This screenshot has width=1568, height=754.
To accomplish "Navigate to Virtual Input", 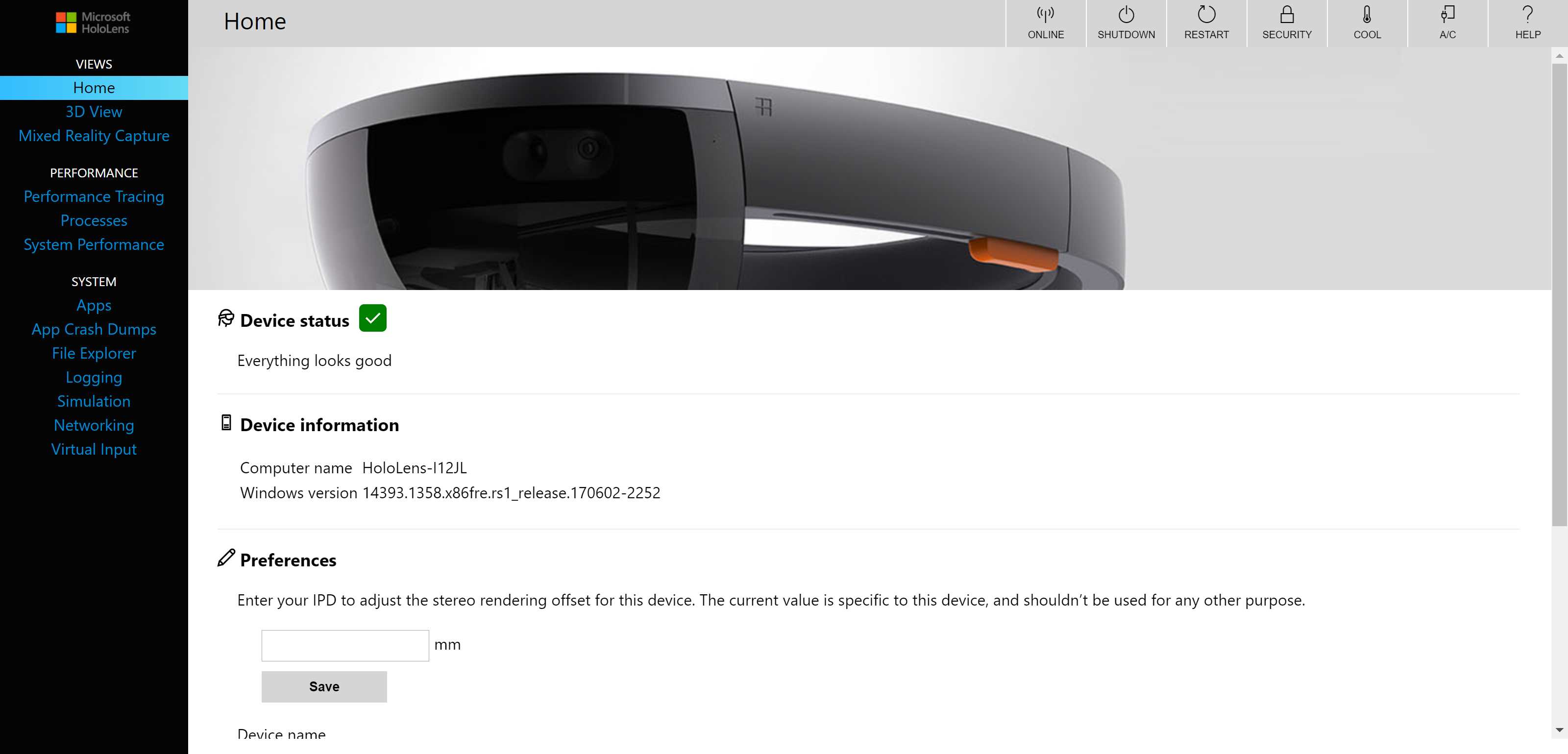I will tap(94, 449).
